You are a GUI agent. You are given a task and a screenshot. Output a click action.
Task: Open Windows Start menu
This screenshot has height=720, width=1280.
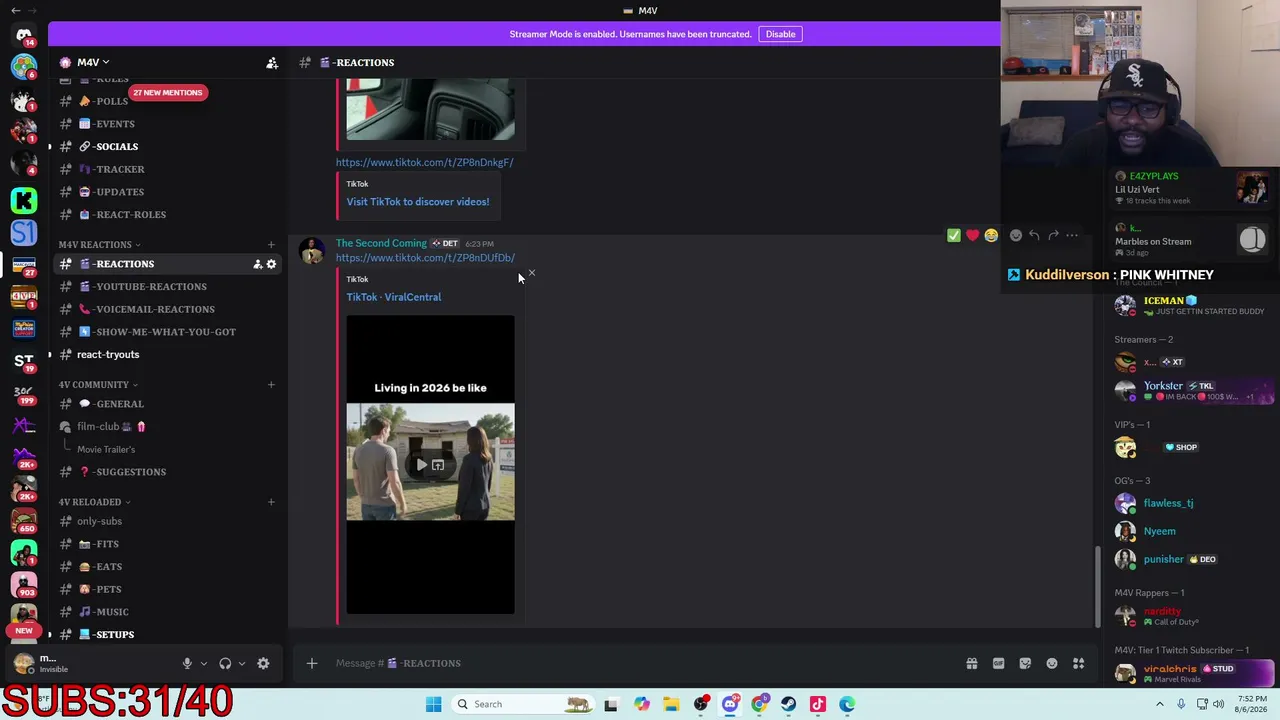[x=433, y=704]
